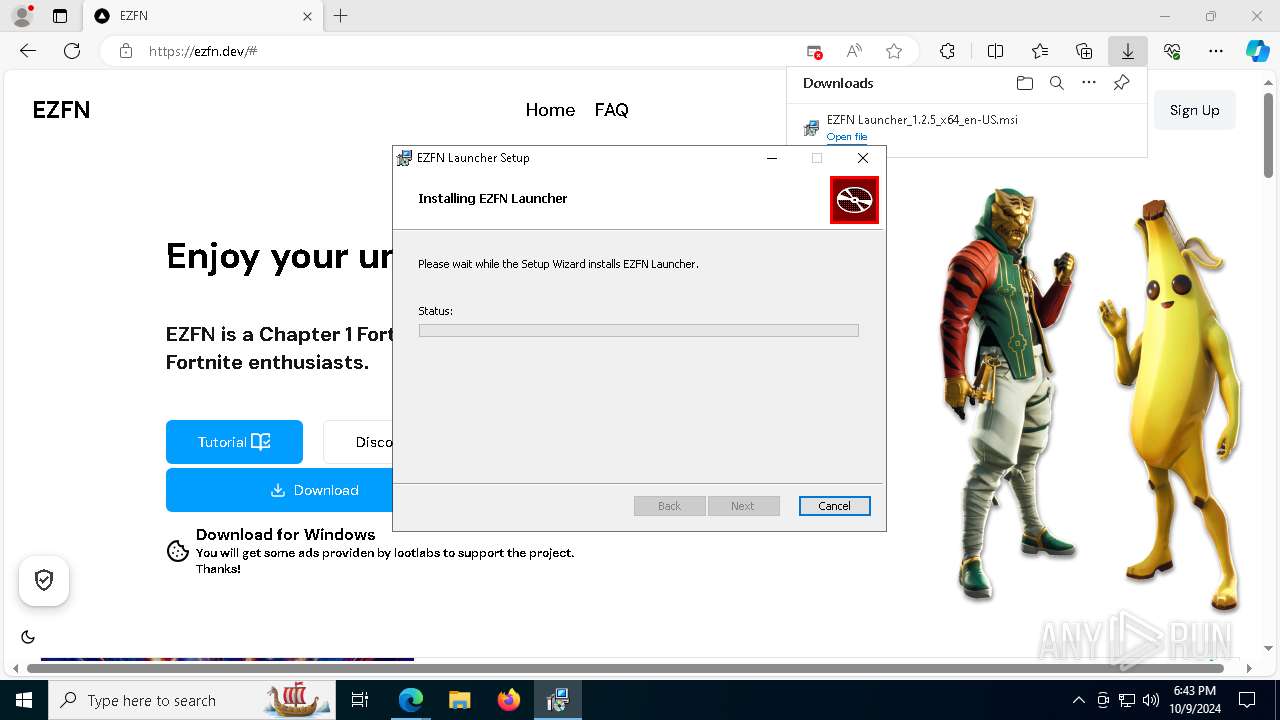Toggle dark mode moon icon
Viewport: 1280px width, 720px height.
28,637
